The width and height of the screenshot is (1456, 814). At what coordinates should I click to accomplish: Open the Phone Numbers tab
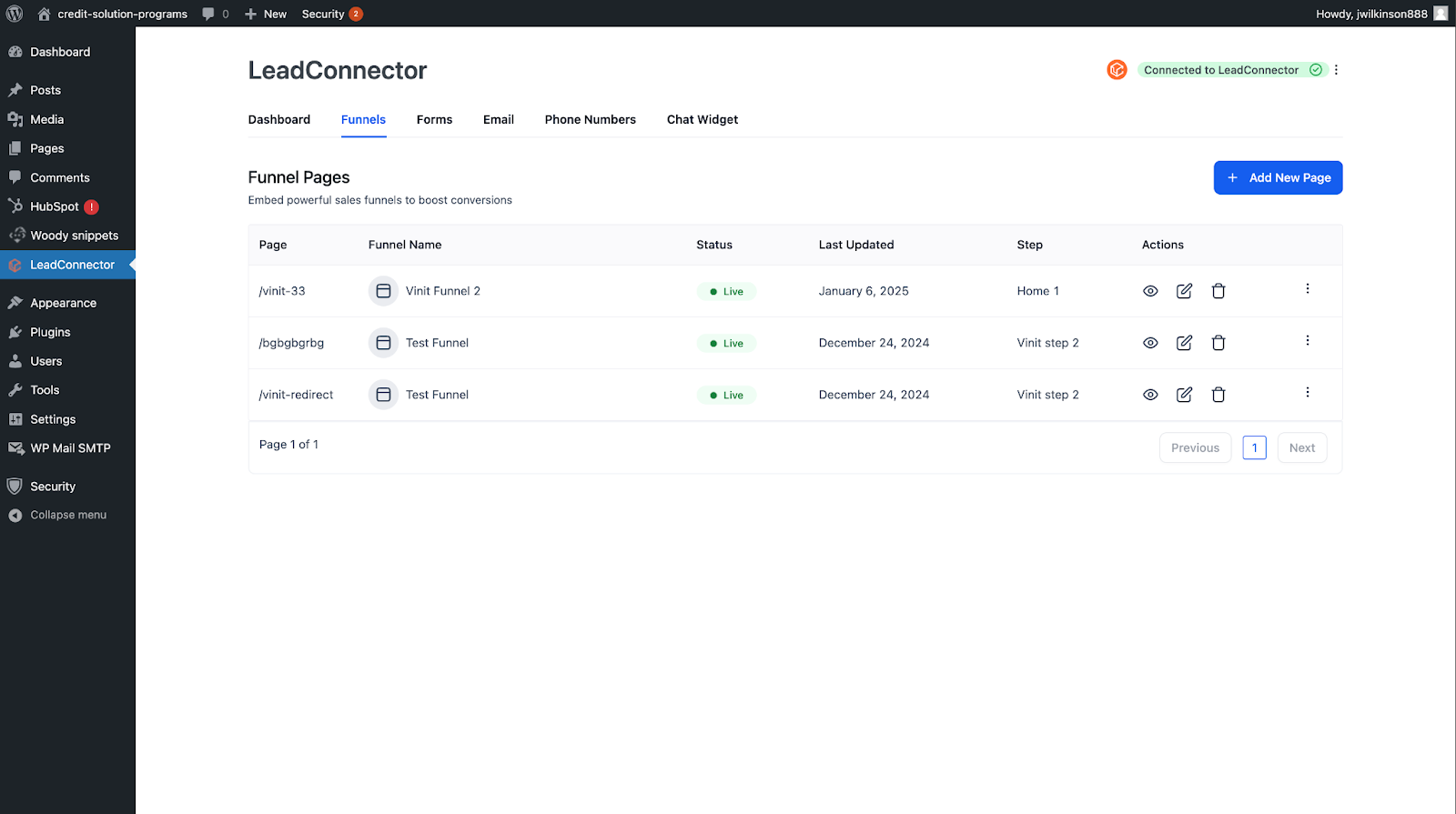tap(590, 119)
